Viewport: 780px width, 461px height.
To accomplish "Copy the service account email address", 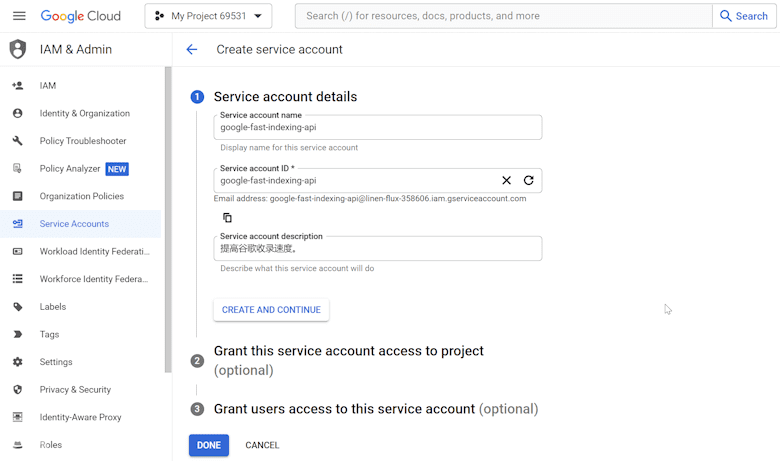I will point(227,217).
